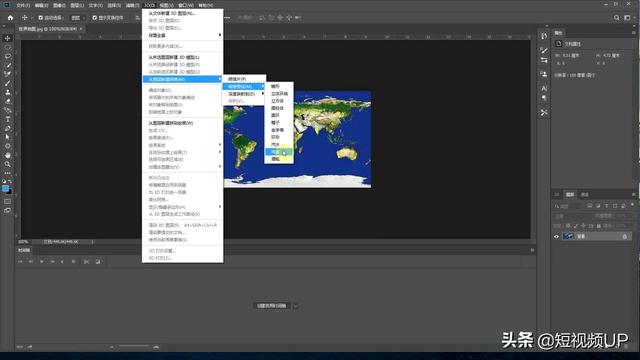Select the Lasso tool
This screenshot has width=640, height=360.
[x=7, y=56]
